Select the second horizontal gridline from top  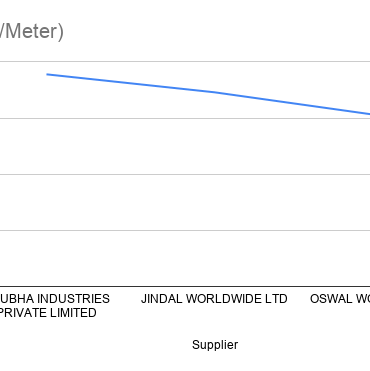coord(185,118)
